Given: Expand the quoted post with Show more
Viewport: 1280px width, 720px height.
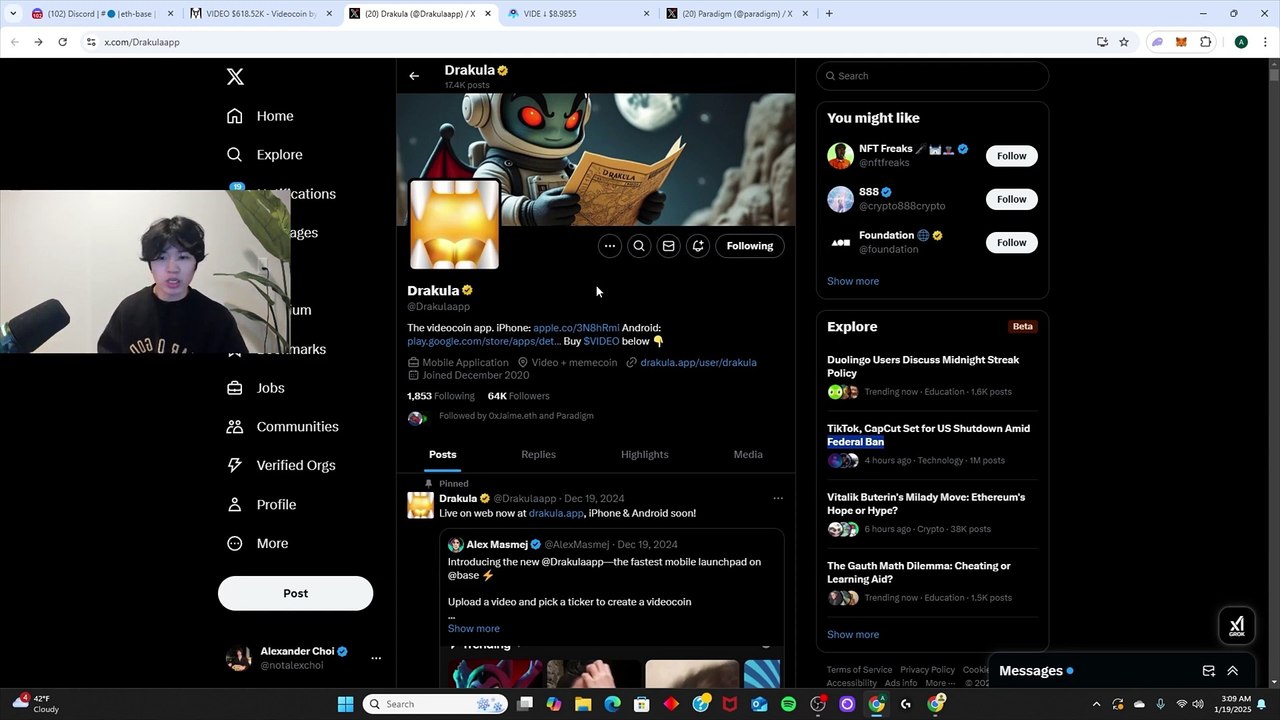Looking at the screenshot, I should click(474, 629).
